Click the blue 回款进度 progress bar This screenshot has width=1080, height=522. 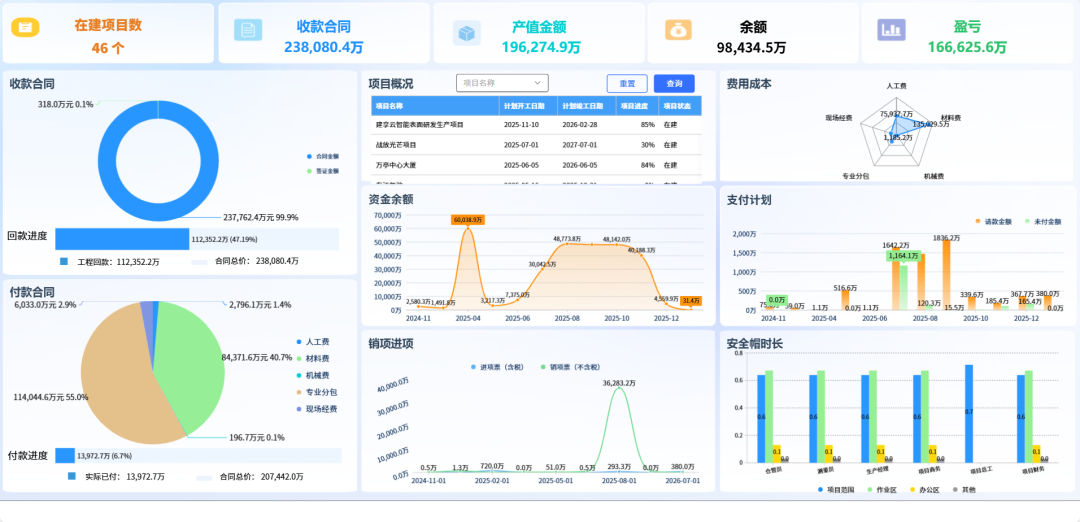(x=121, y=239)
